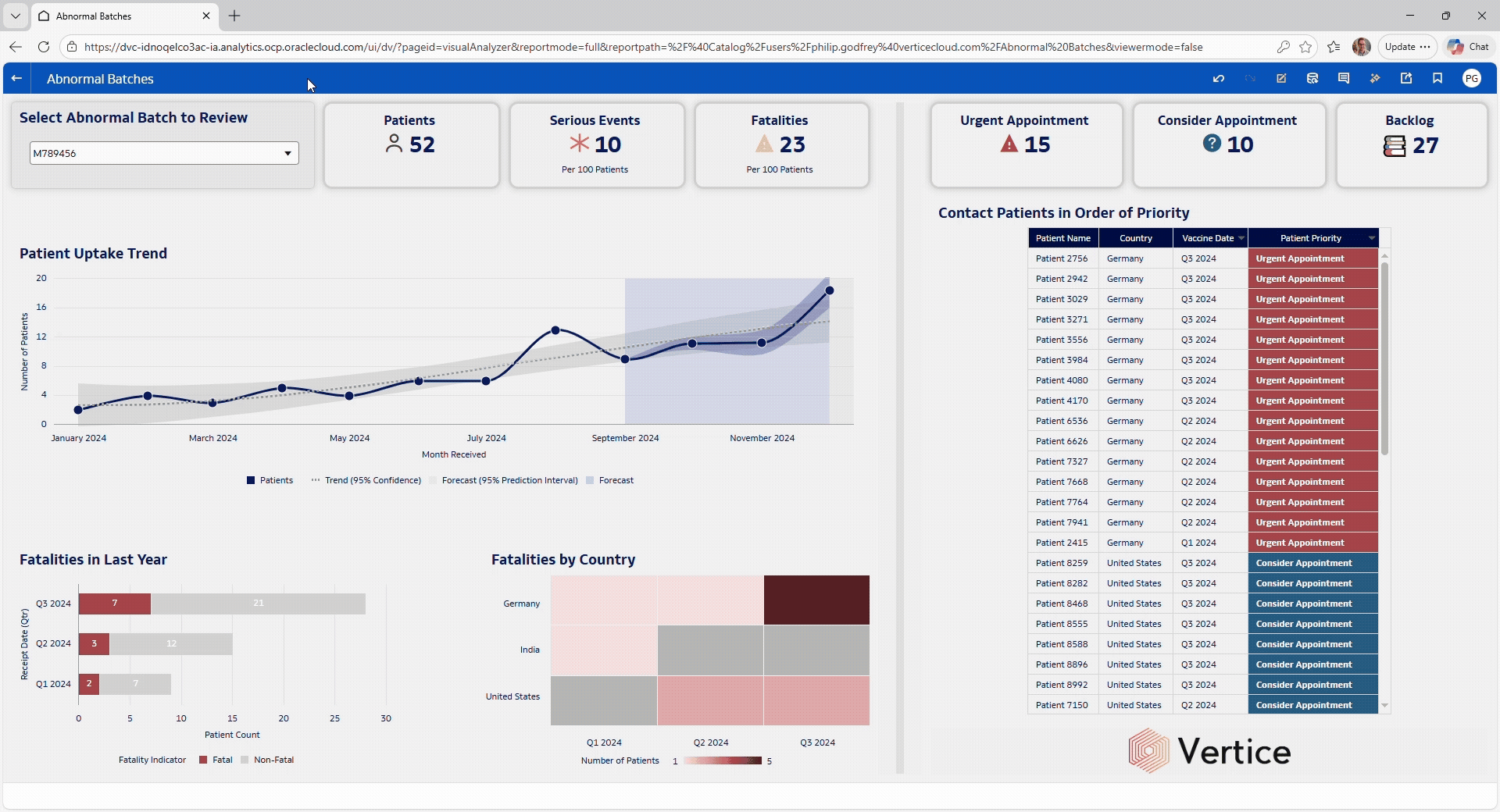Toggle Non-Fatal legend item

267,760
